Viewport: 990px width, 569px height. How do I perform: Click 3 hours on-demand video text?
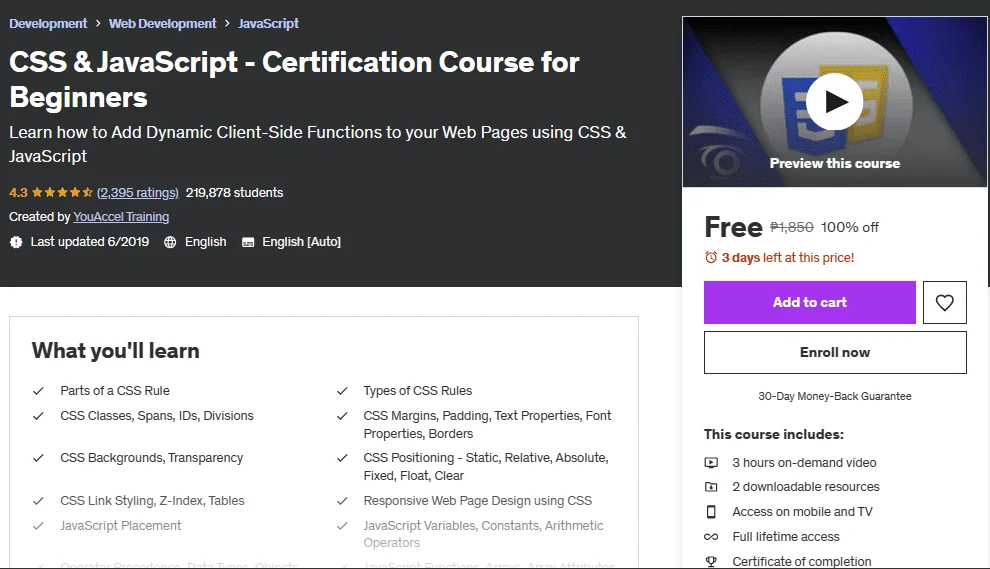[804, 462]
